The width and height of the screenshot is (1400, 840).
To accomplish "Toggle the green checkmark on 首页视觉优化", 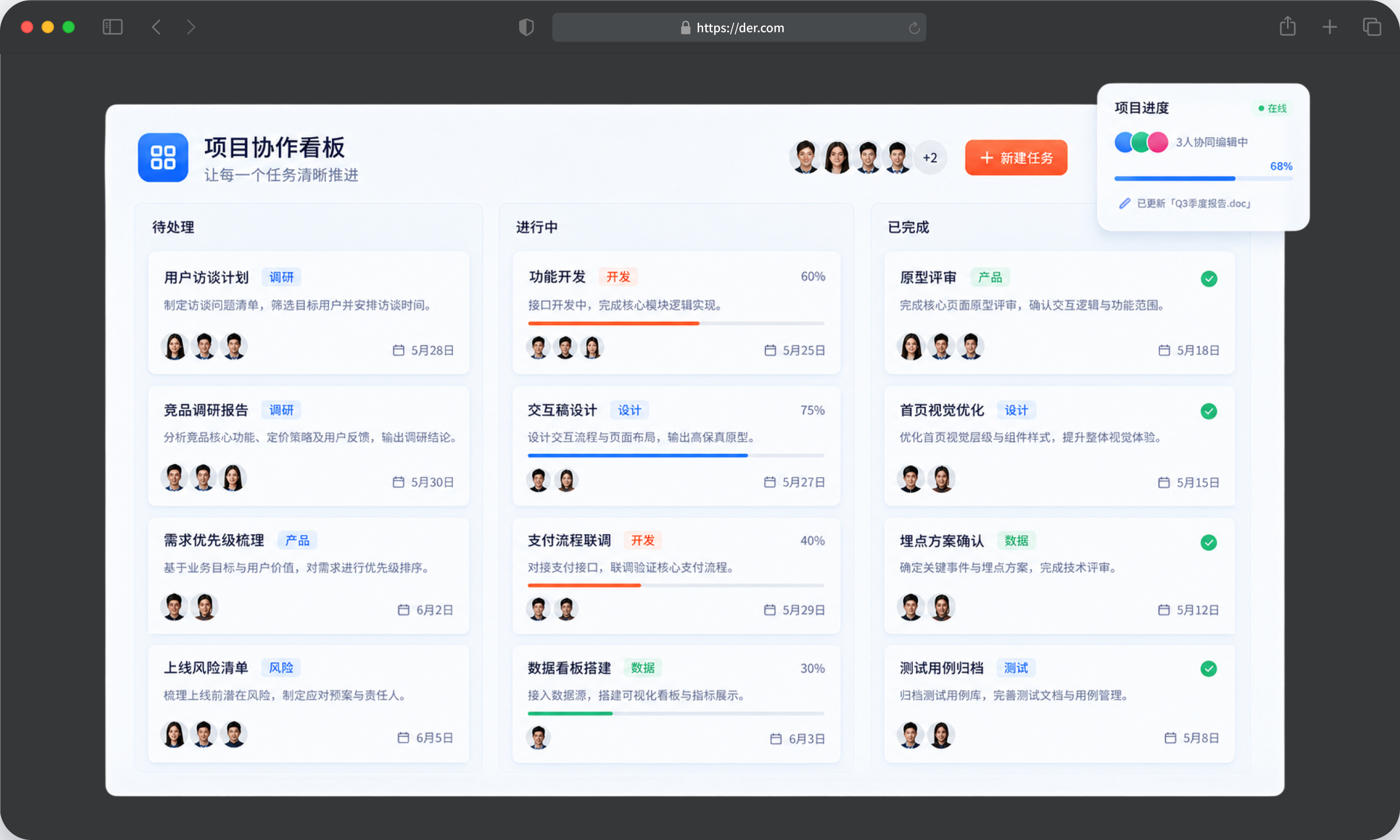I will tap(1209, 411).
